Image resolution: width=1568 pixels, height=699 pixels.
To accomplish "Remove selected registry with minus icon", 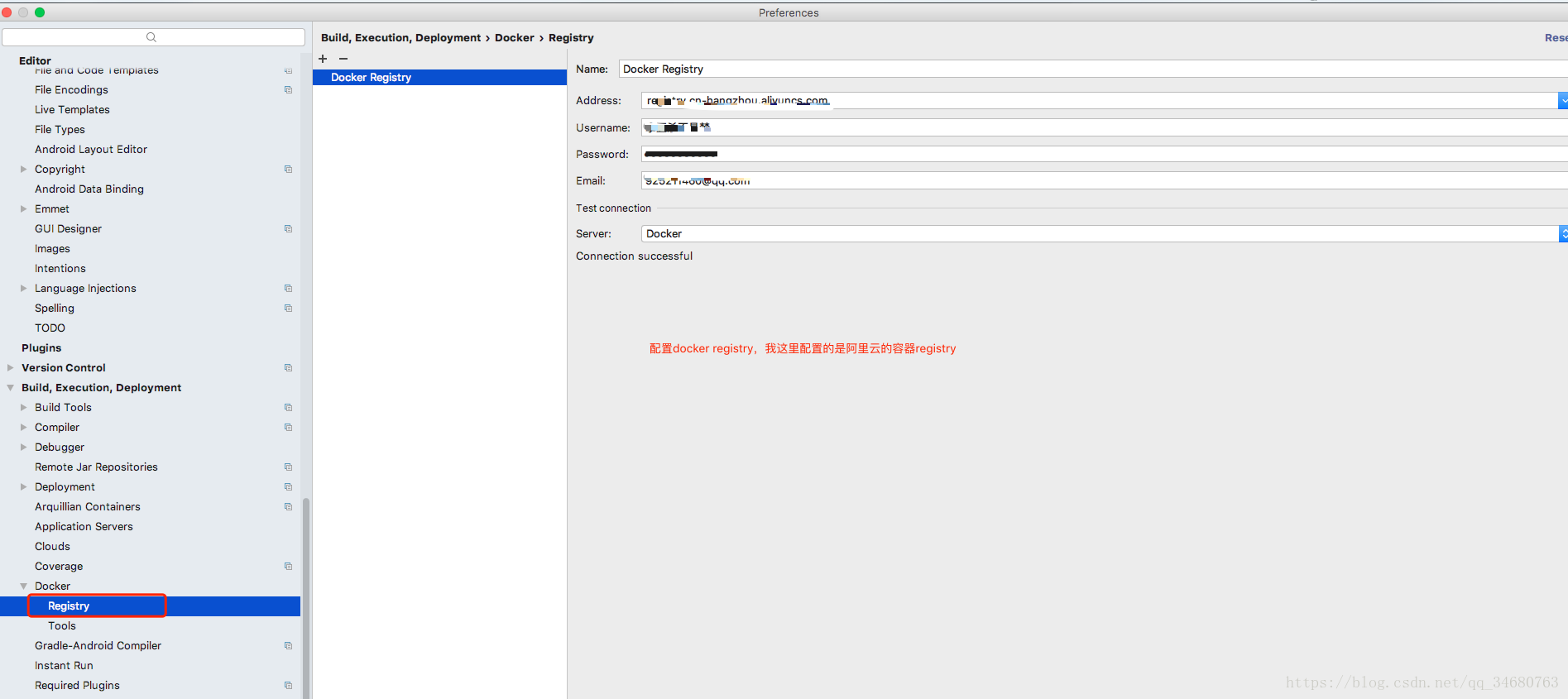I will [x=343, y=59].
